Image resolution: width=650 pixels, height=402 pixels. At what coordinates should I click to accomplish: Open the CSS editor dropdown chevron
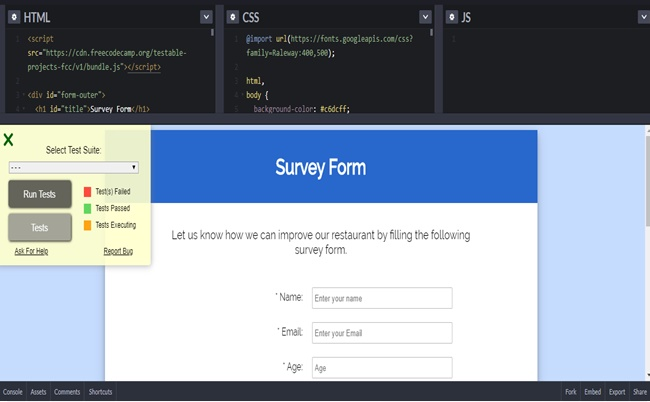click(x=426, y=17)
